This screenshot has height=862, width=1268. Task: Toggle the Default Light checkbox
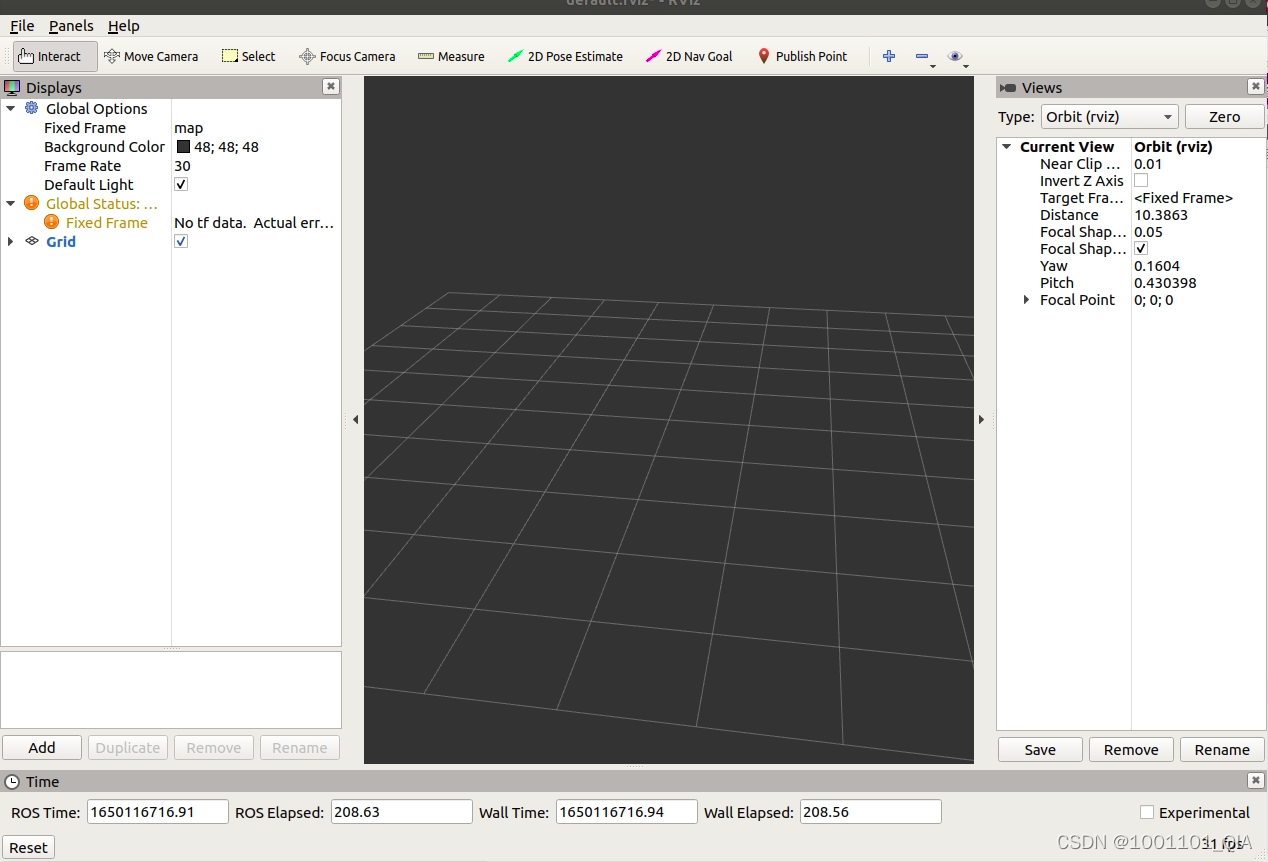pos(181,184)
